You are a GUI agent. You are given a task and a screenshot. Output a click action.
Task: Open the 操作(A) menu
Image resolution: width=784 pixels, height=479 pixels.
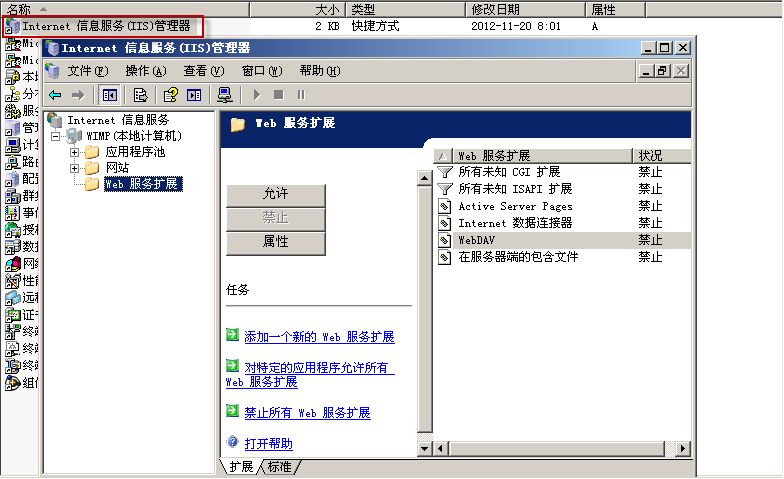point(146,71)
